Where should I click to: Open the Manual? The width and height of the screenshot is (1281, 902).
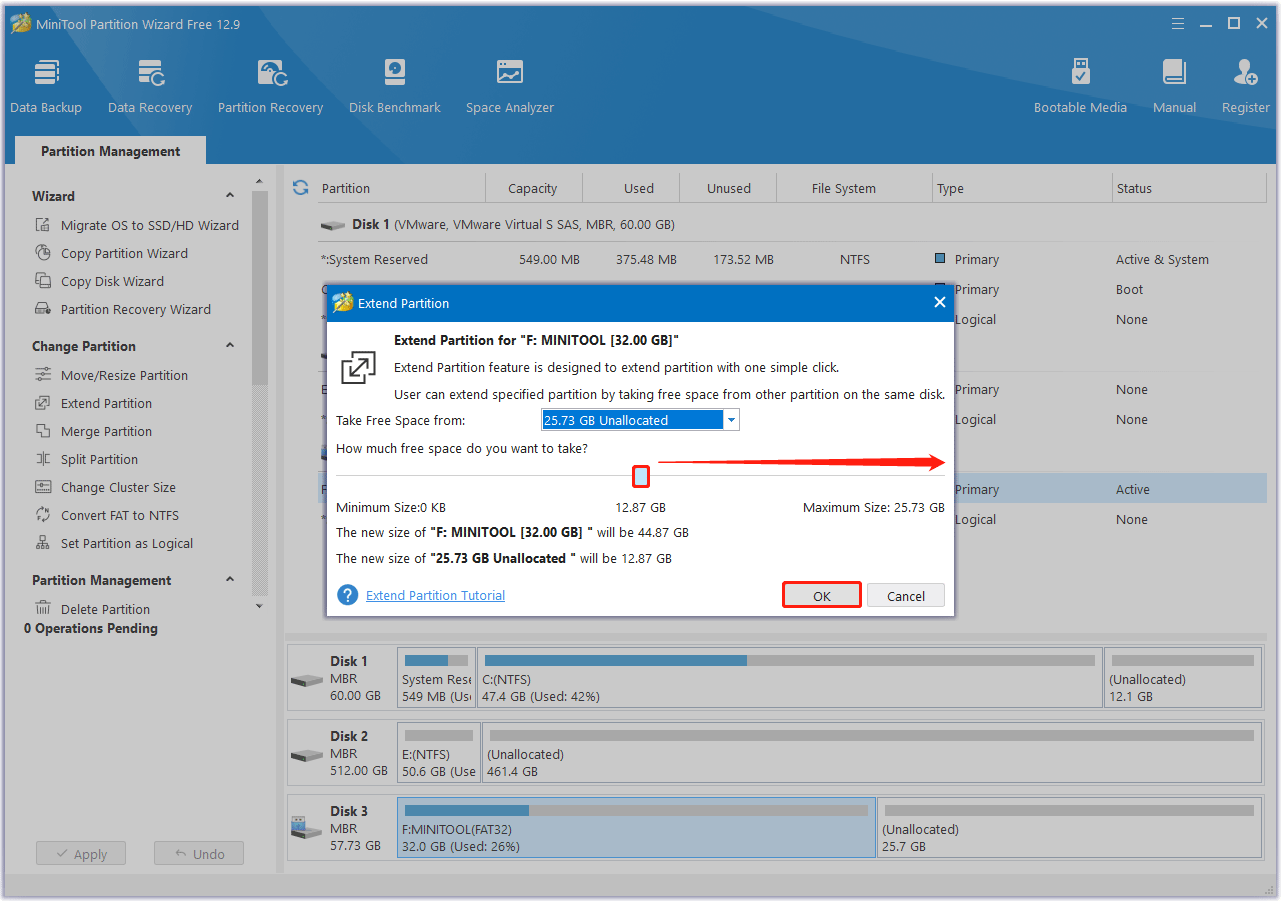[x=1174, y=84]
